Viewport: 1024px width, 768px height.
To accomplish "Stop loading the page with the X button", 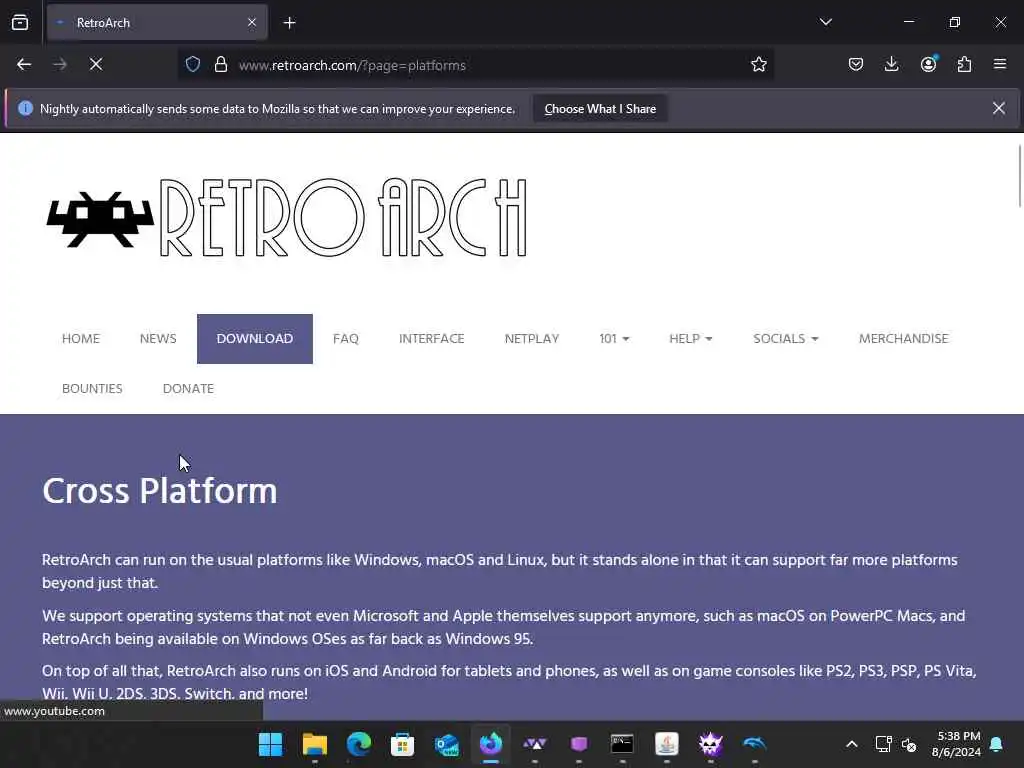I will [x=96, y=64].
